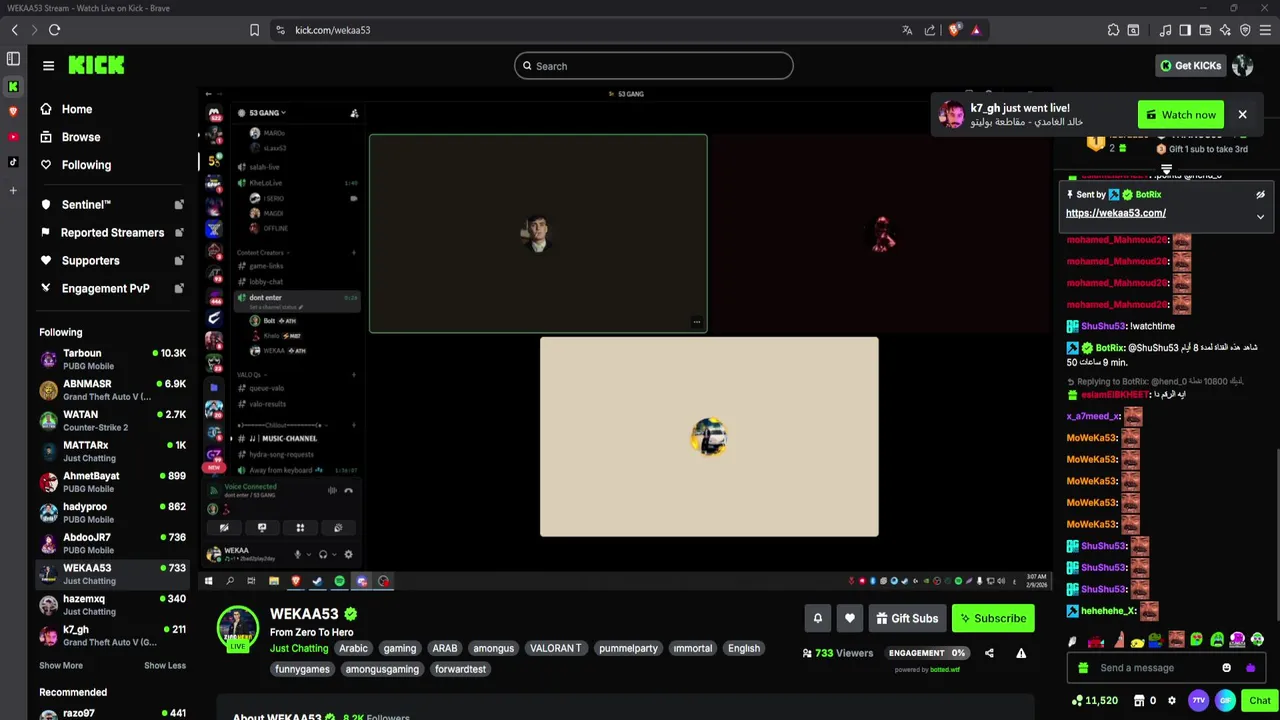The width and height of the screenshot is (1280, 720).
Task: Open Brave Wallet icon
Action: (x=1205, y=30)
